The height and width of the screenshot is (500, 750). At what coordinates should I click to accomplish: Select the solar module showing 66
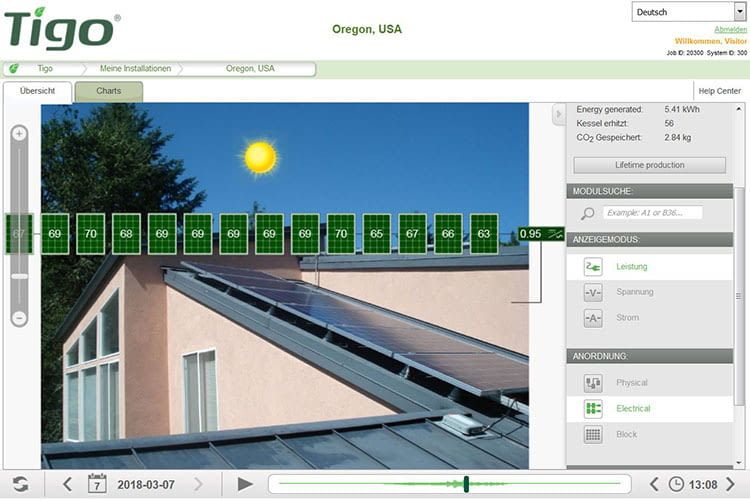tap(448, 234)
